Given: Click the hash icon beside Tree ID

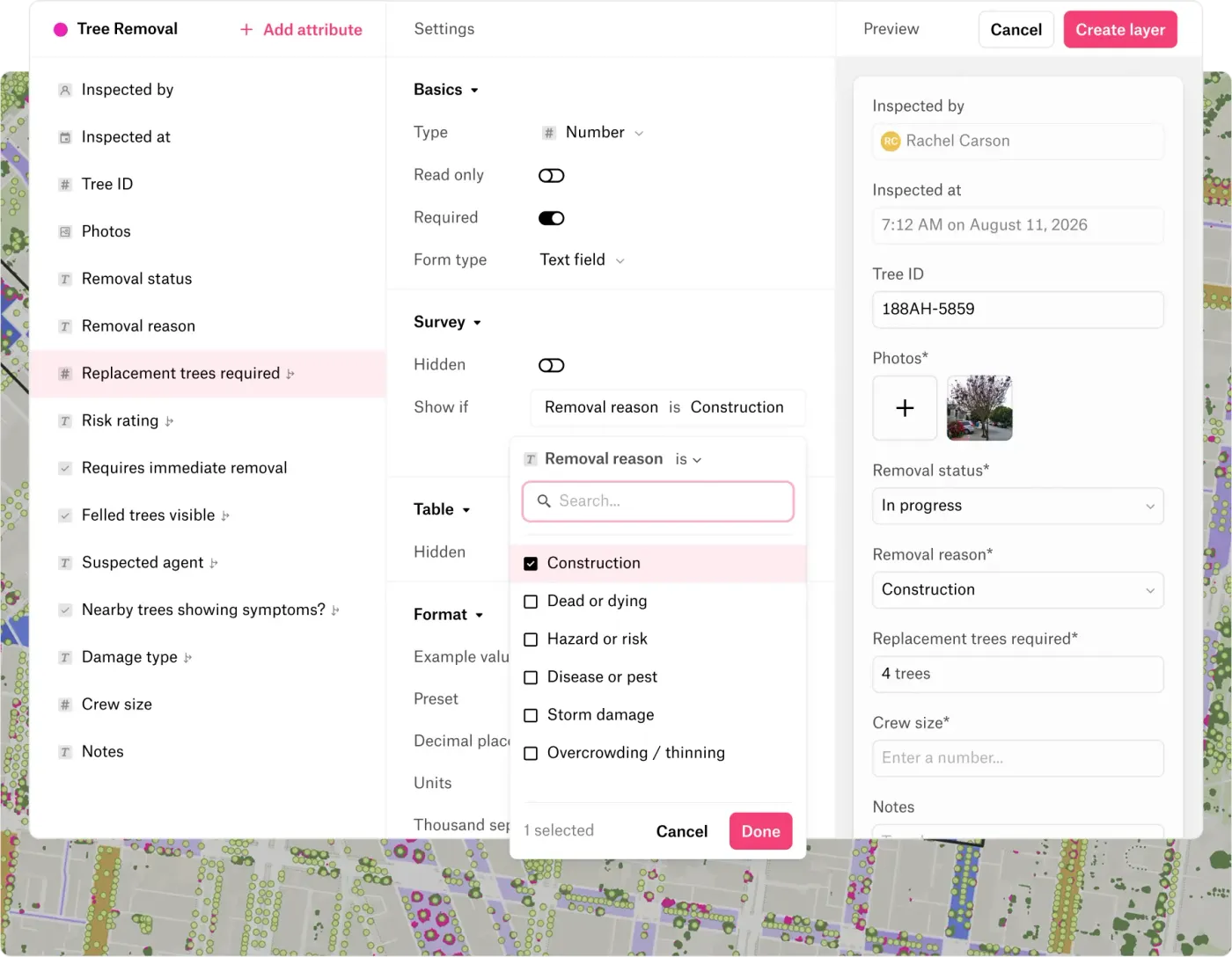Looking at the screenshot, I should tap(65, 185).
